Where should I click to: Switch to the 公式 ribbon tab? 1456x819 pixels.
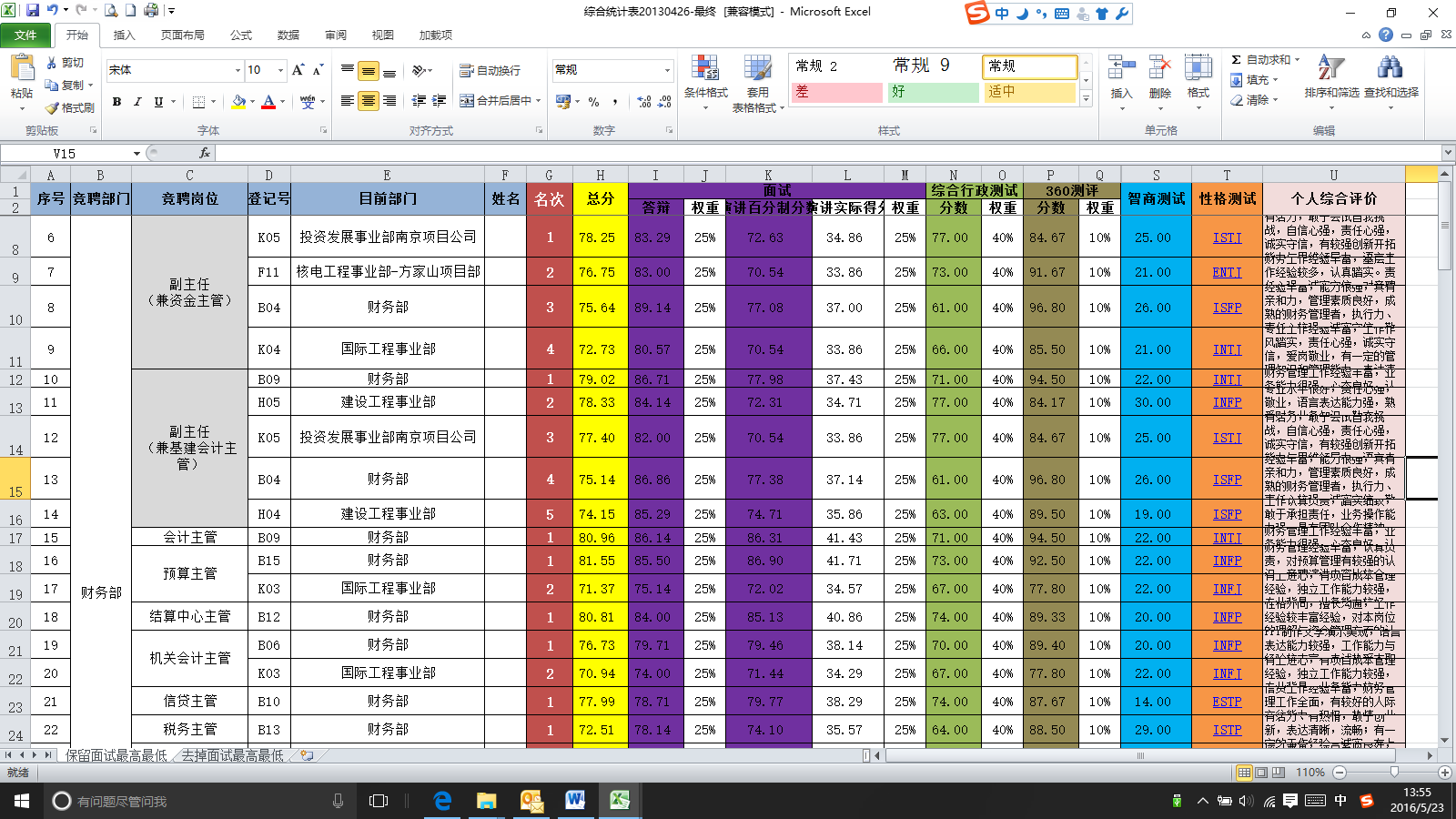point(241,35)
